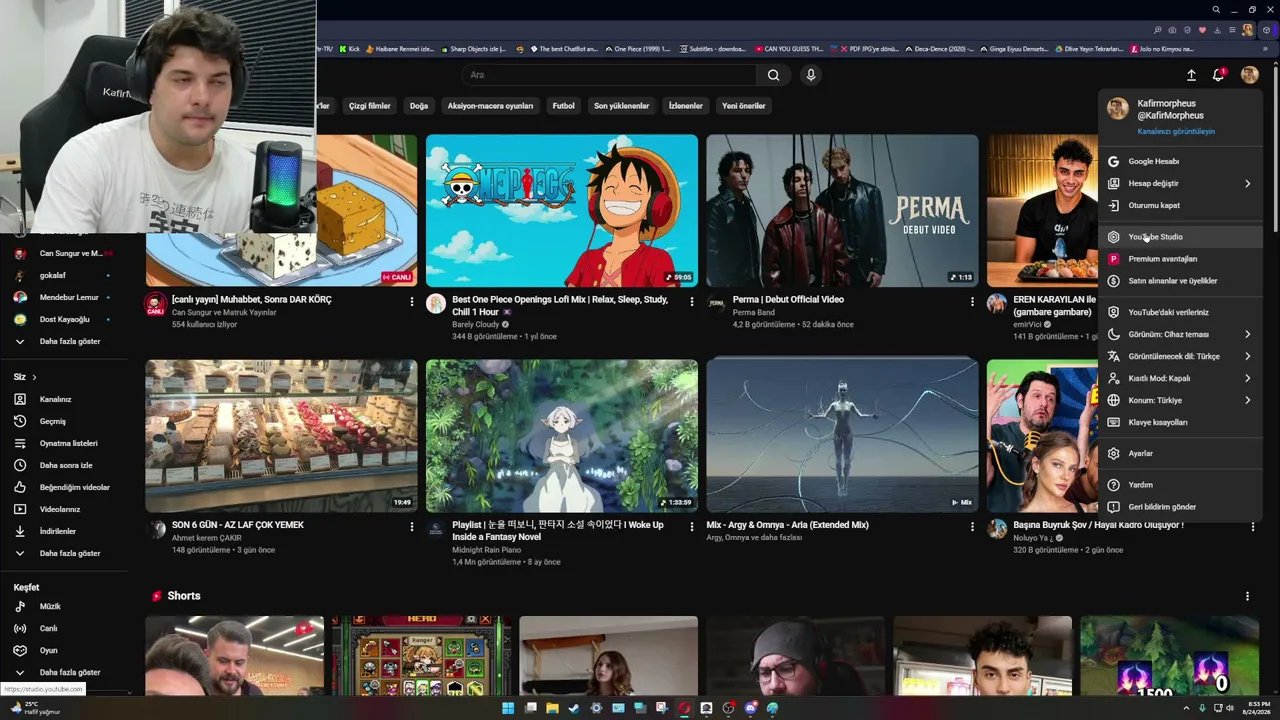Image resolution: width=1280 pixels, height=720 pixels.
Task: Select Google Hesabı in account menu
Action: coord(1180,161)
